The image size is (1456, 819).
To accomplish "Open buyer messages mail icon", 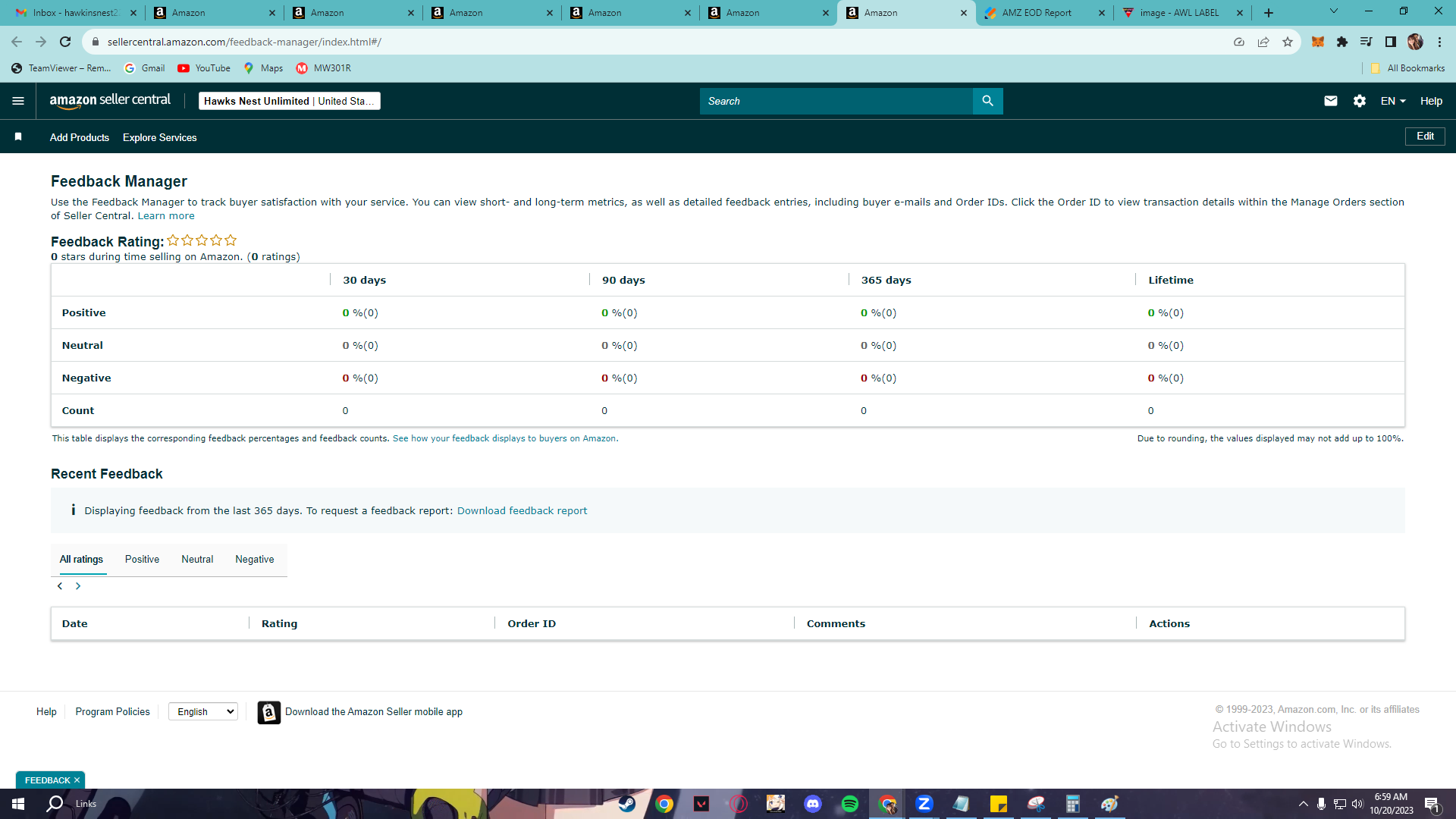I will 1331,101.
